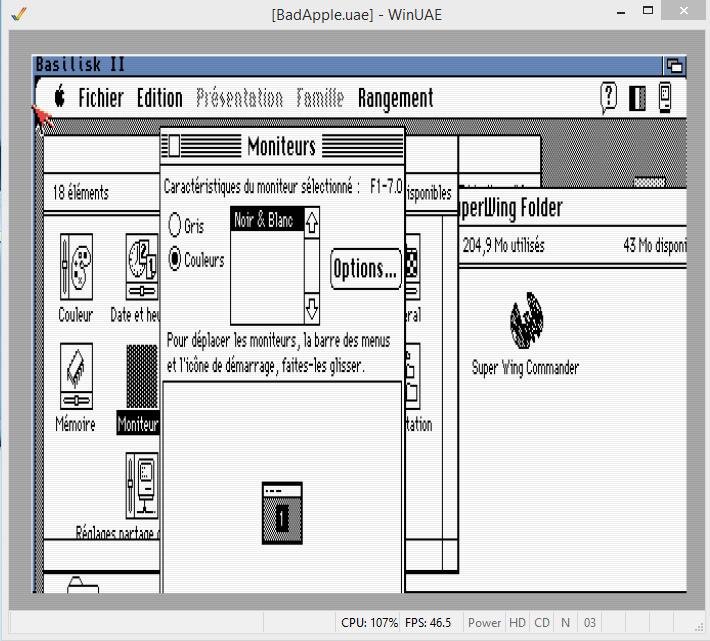
Task: Open the Date et heure control panel icon
Action: tap(142, 266)
